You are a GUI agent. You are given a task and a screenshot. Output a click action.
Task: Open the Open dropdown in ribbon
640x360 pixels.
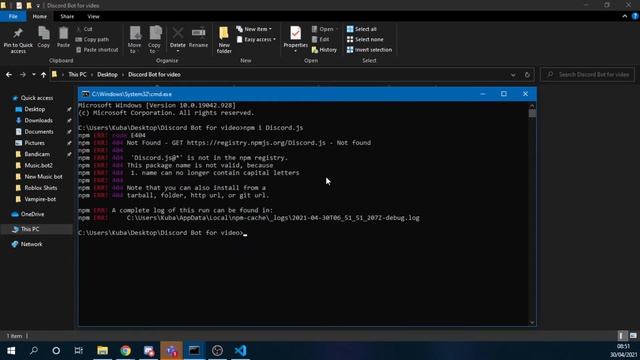point(325,29)
